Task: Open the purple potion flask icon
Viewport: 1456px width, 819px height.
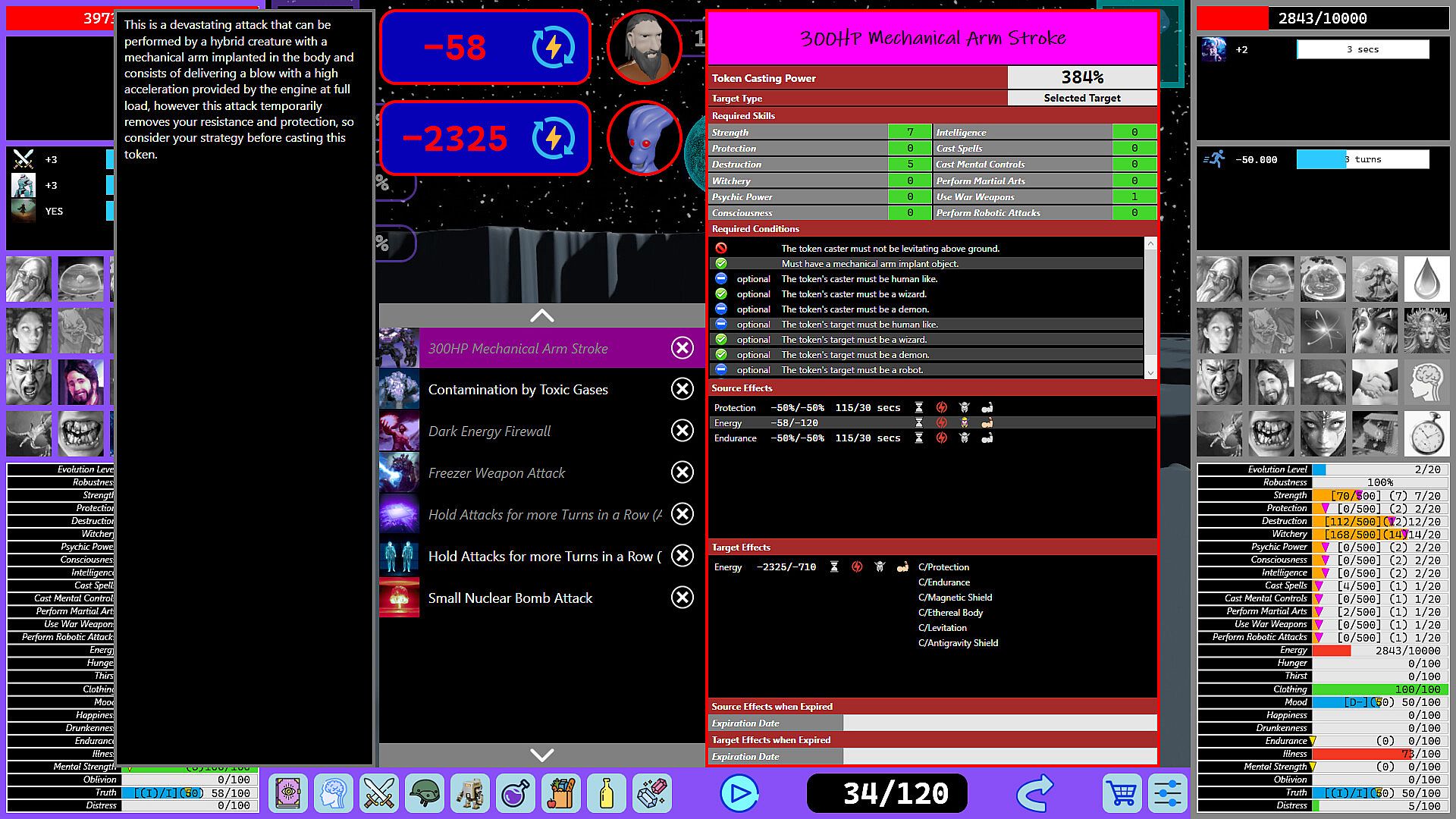Action: click(x=516, y=794)
